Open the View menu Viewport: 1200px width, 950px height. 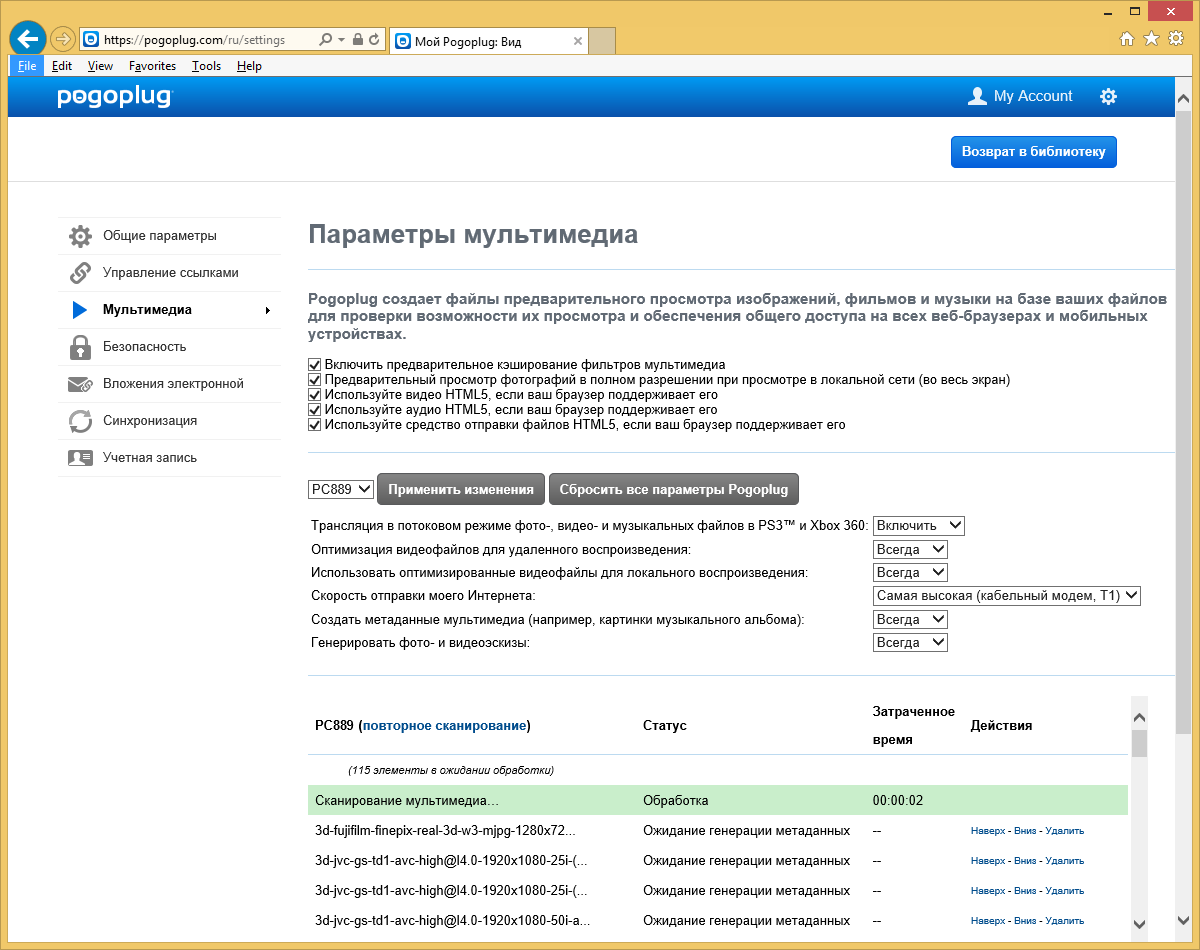pos(100,66)
